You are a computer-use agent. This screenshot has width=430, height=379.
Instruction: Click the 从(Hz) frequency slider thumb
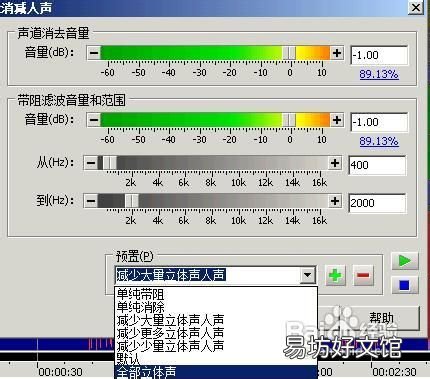(109, 163)
